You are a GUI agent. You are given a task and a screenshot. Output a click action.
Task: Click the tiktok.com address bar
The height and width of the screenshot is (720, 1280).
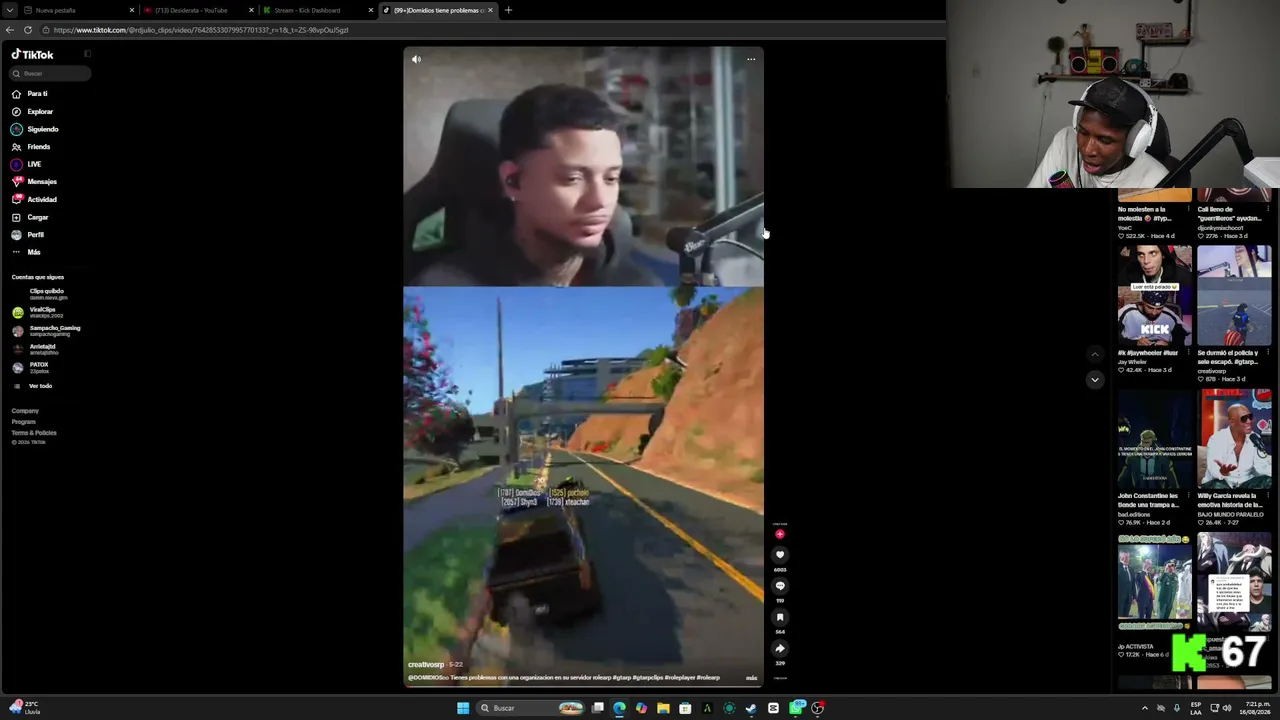pyautogui.click(x=490, y=30)
